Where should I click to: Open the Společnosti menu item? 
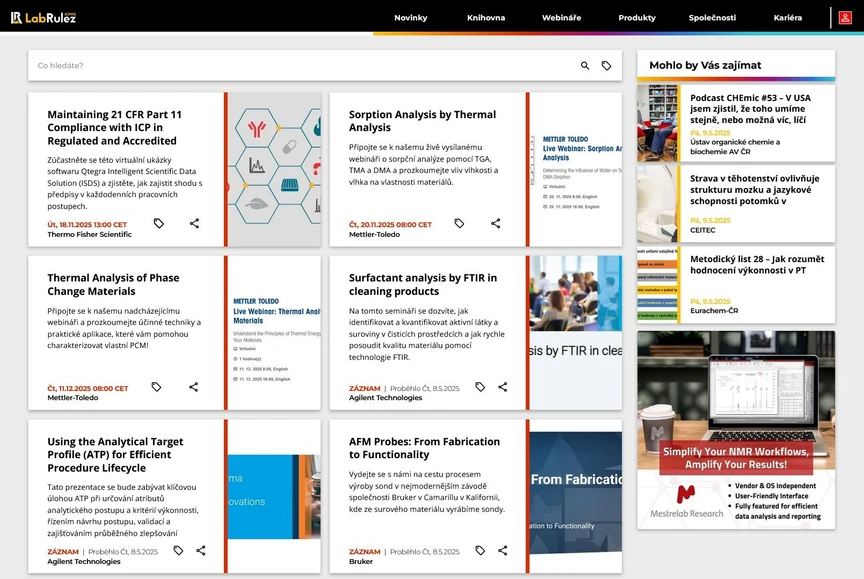[x=712, y=18]
